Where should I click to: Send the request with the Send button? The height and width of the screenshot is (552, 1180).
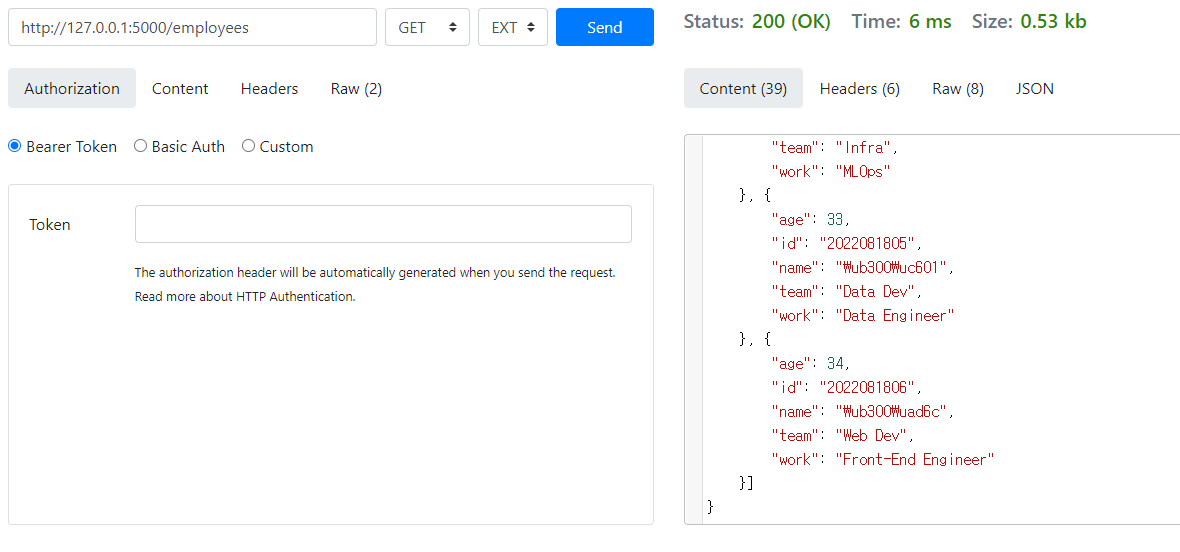[604, 27]
